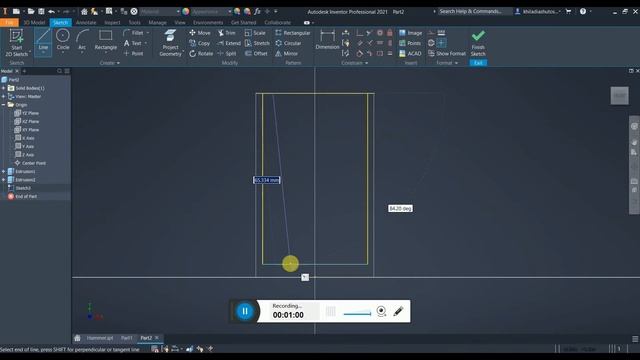Click the length dimension input box
Image resolution: width=640 pixels, height=360 pixels.
pyautogui.click(x=267, y=180)
